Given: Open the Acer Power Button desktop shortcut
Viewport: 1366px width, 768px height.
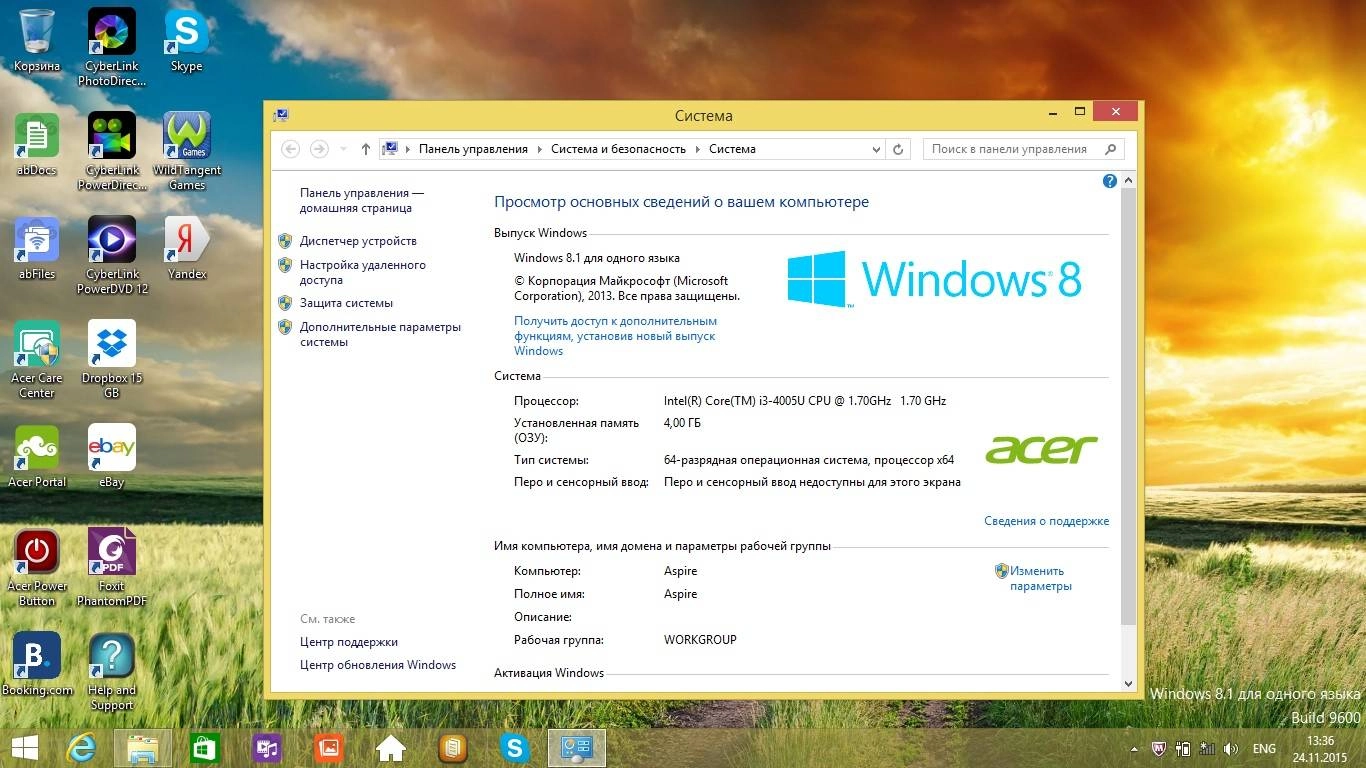Looking at the screenshot, I should [37, 567].
